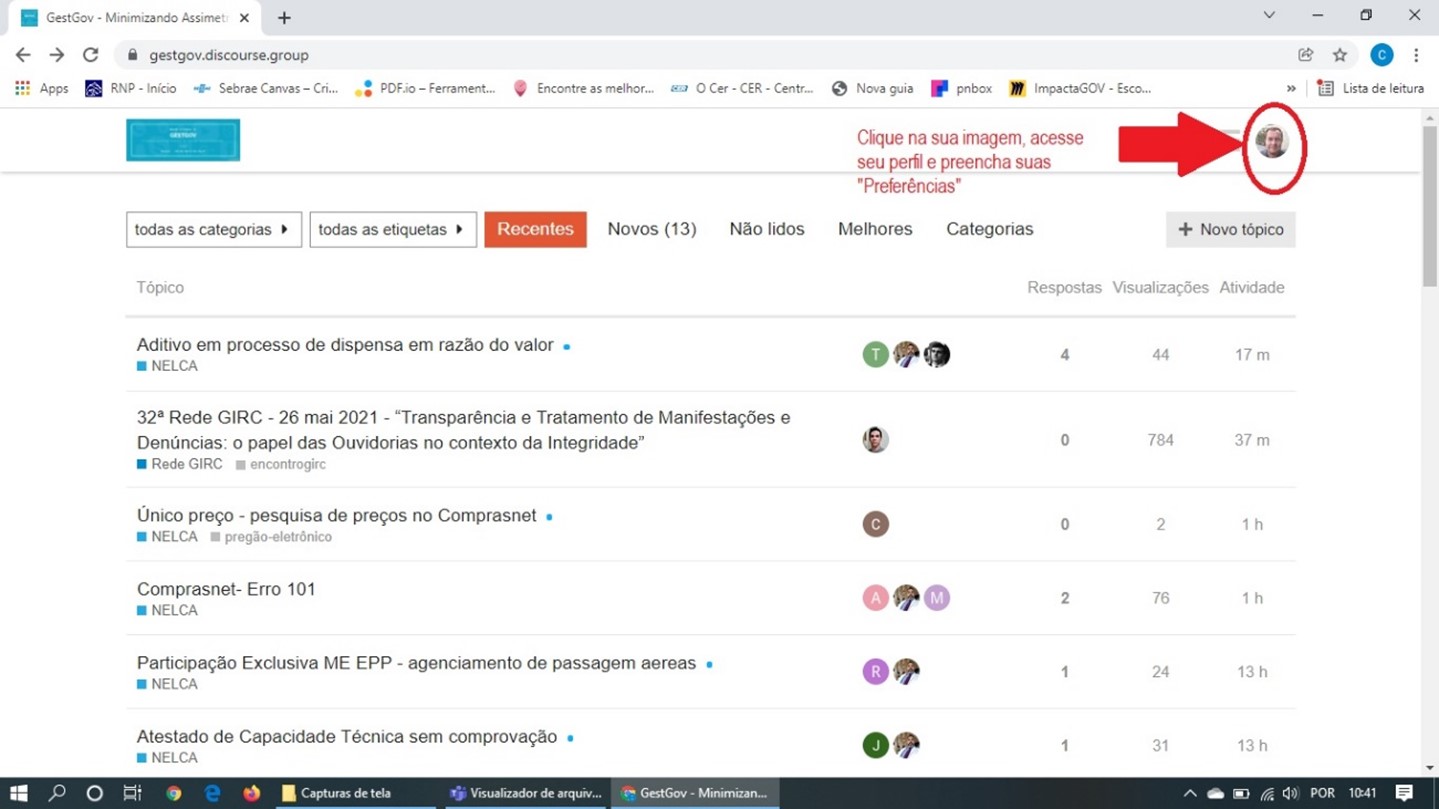Bookmark this page with the star icon
Viewport: 1439px width, 809px height.
coord(1340,55)
